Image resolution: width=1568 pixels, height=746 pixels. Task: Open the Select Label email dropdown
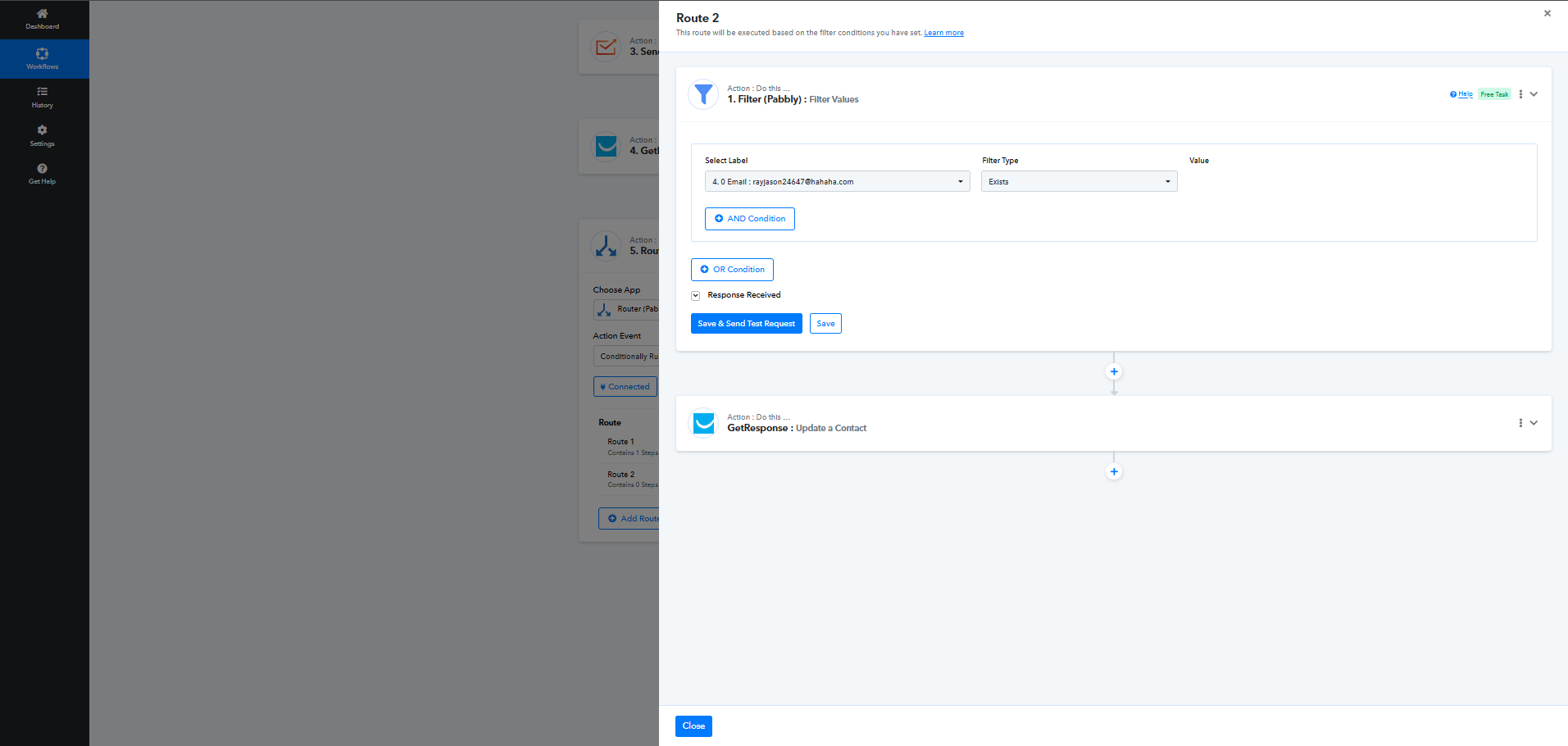tap(837, 181)
